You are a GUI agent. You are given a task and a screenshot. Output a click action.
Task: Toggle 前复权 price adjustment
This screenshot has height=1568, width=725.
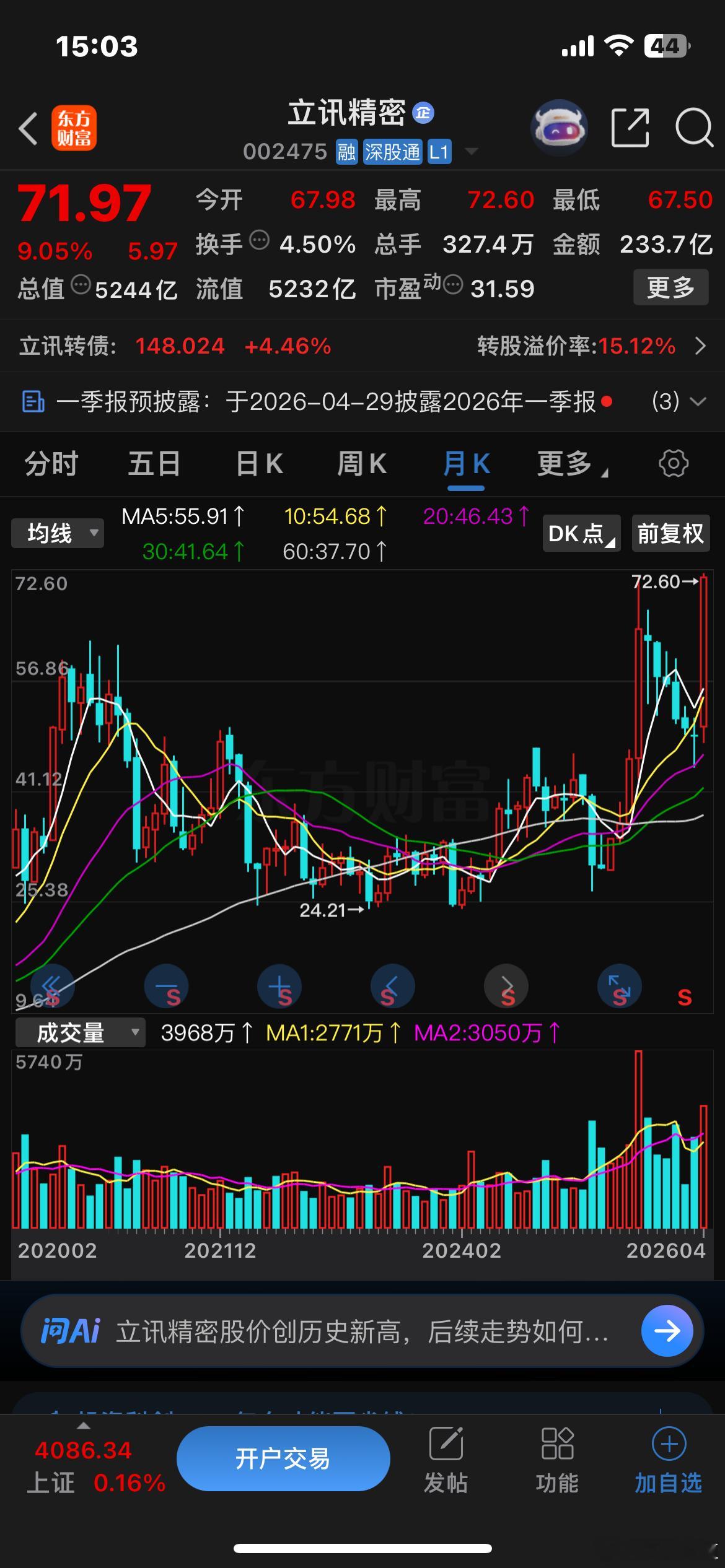coord(670,533)
